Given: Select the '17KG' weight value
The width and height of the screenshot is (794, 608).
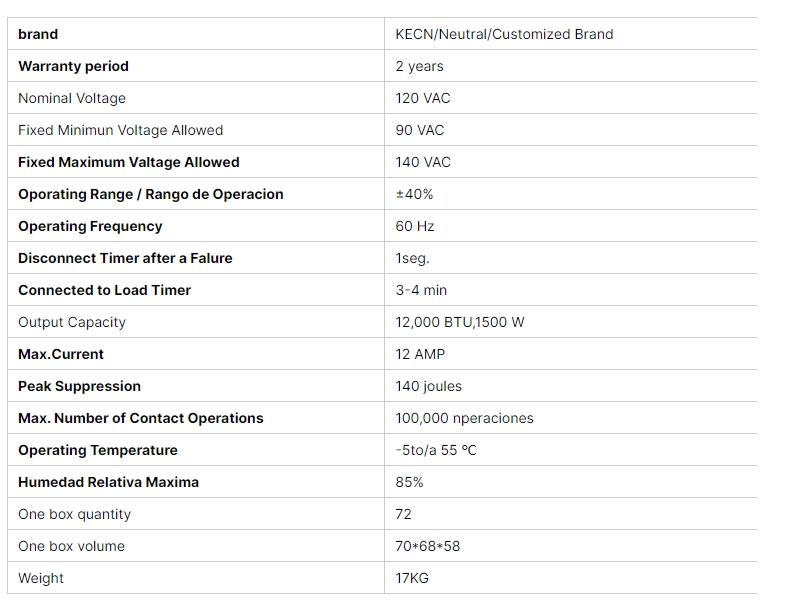Looking at the screenshot, I should point(412,578).
